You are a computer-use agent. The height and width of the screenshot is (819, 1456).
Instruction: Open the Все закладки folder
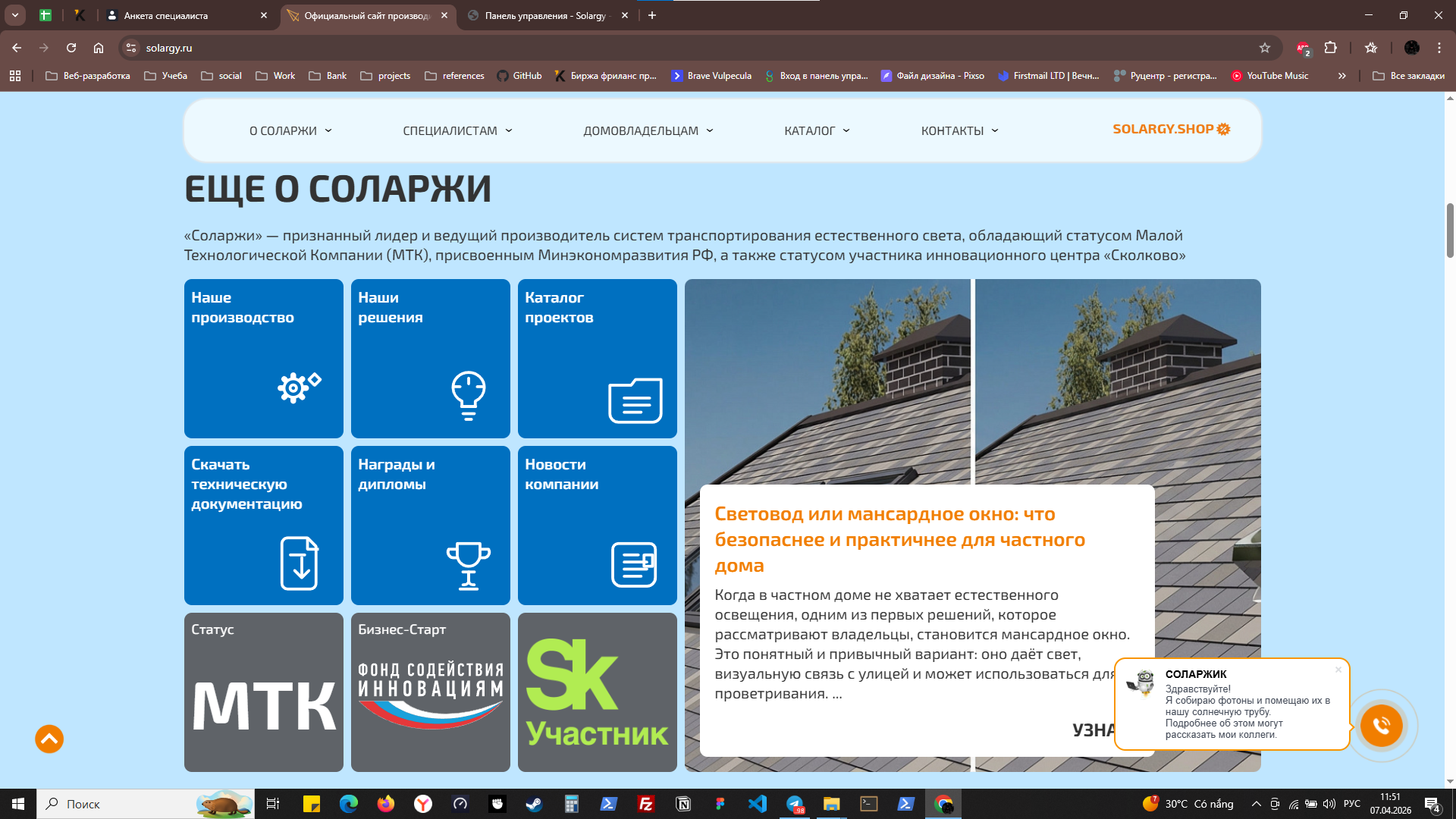[1409, 76]
